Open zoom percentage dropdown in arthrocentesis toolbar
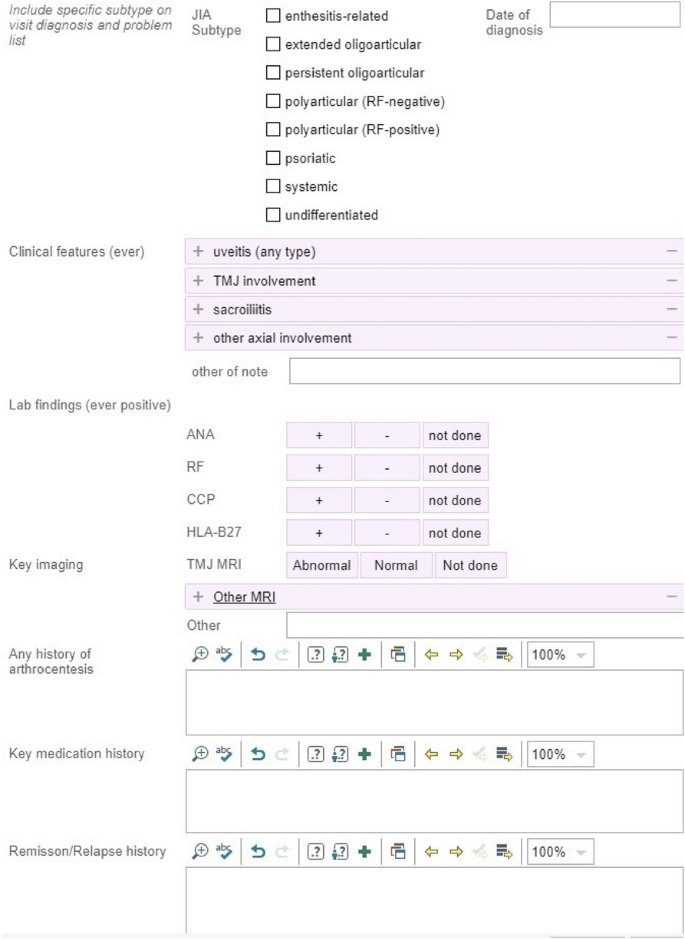685x940 pixels. (x=560, y=655)
